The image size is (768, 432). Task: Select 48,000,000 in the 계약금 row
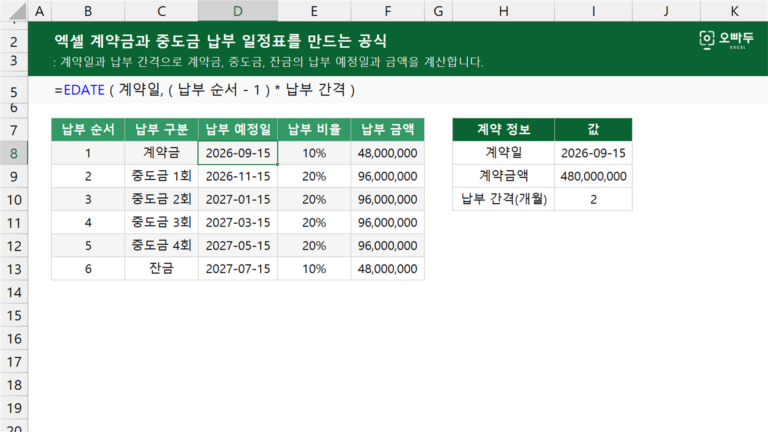pos(387,153)
